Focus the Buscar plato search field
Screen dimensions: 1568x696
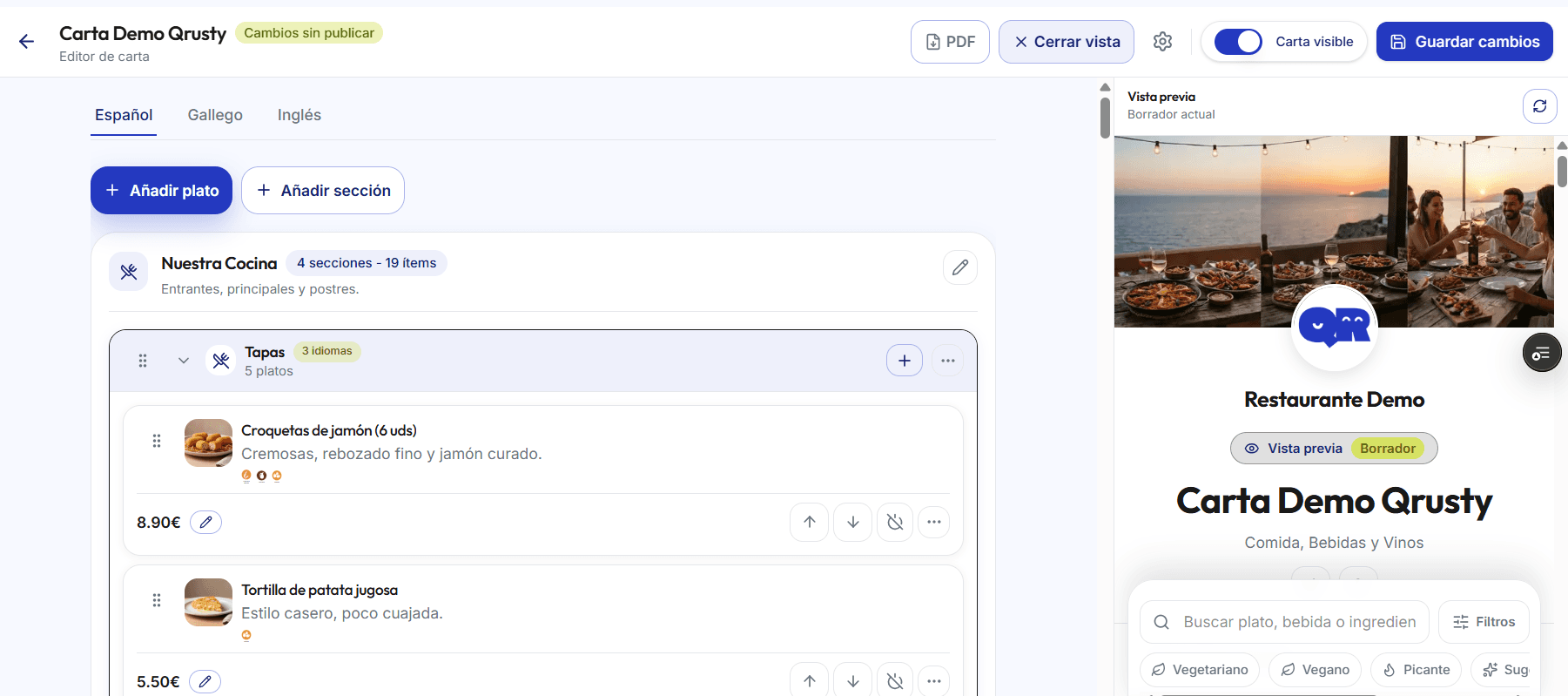1285,622
